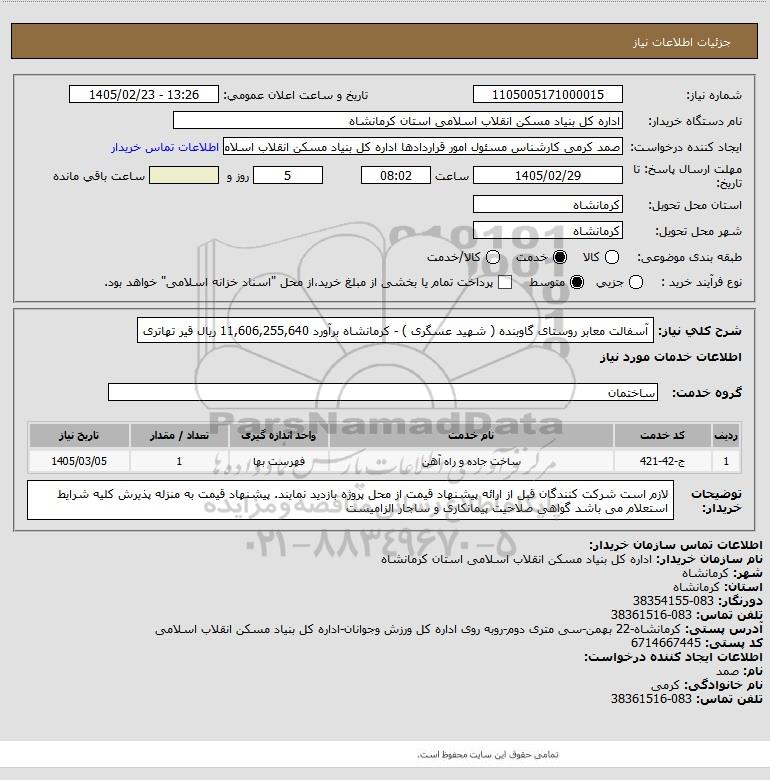This screenshot has height=780, width=770.
Task: Click the empty remaining hours field
Action: [x=184, y=176]
